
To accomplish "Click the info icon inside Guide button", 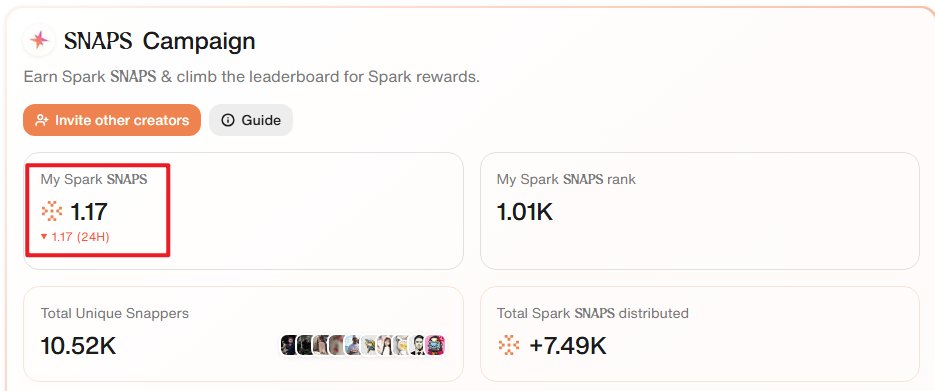I will (x=228, y=120).
